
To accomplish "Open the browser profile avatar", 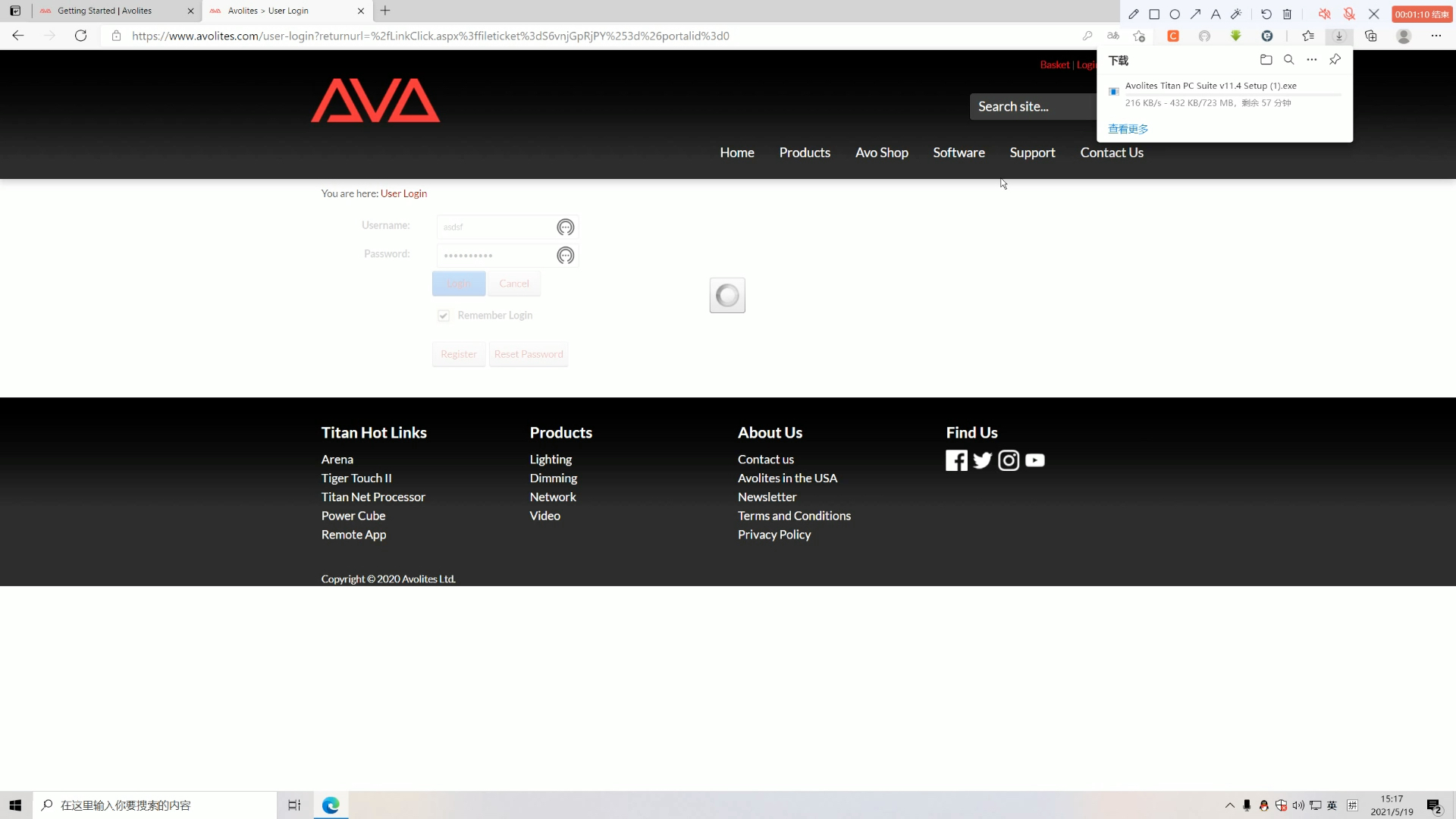I will (x=1404, y=36).
